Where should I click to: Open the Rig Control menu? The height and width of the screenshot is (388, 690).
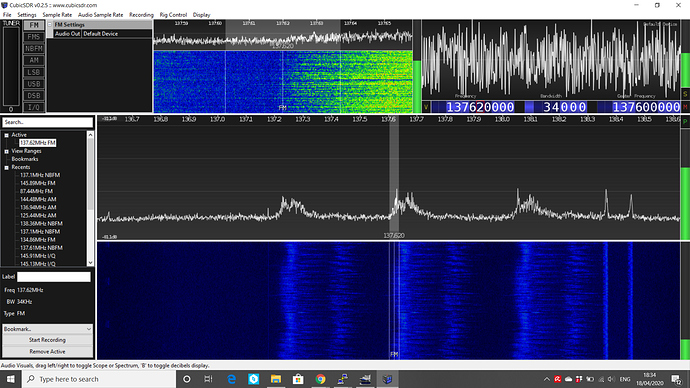pos(173,15)
